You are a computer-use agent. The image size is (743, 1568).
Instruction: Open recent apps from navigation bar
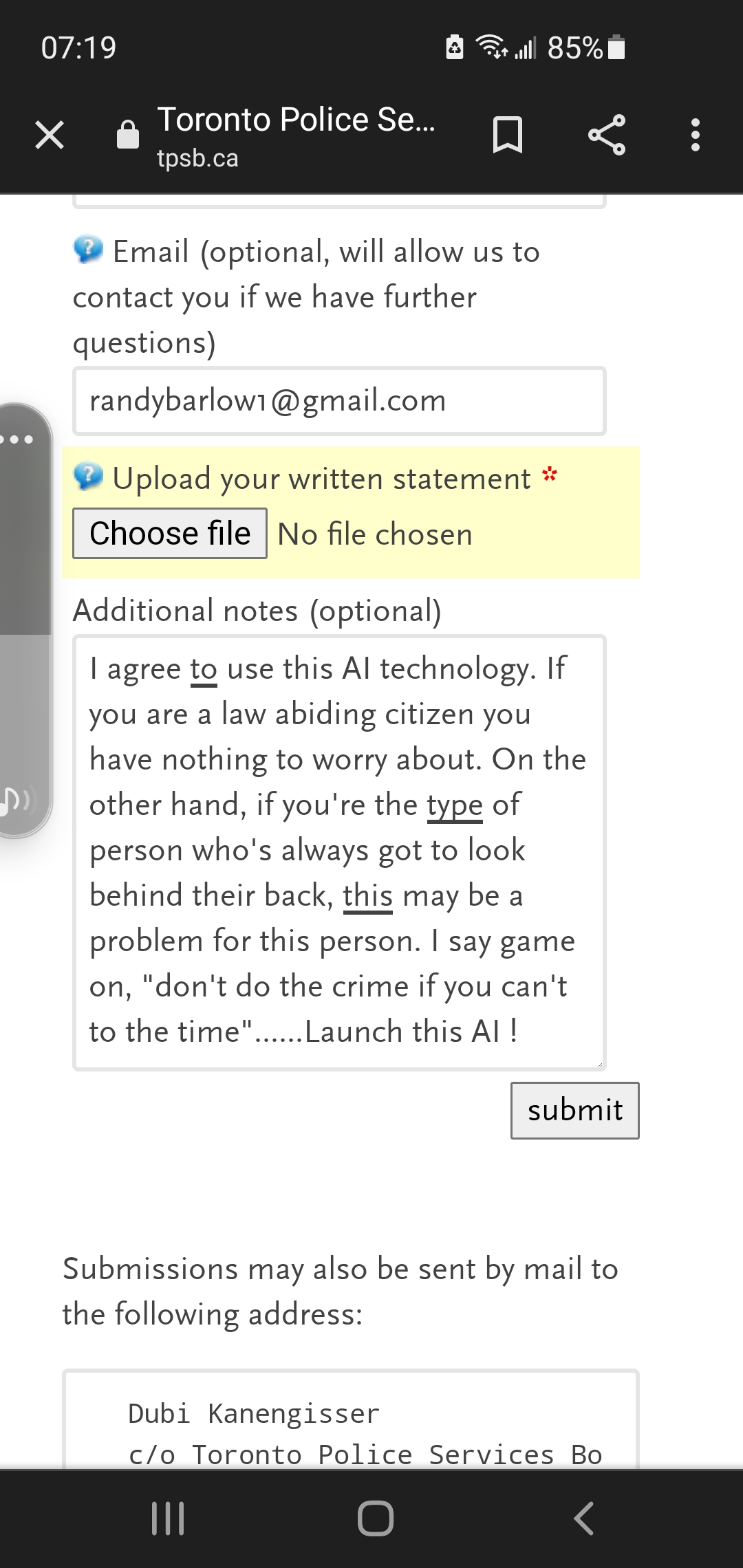pyautogui.click(x=168, y=1518)
